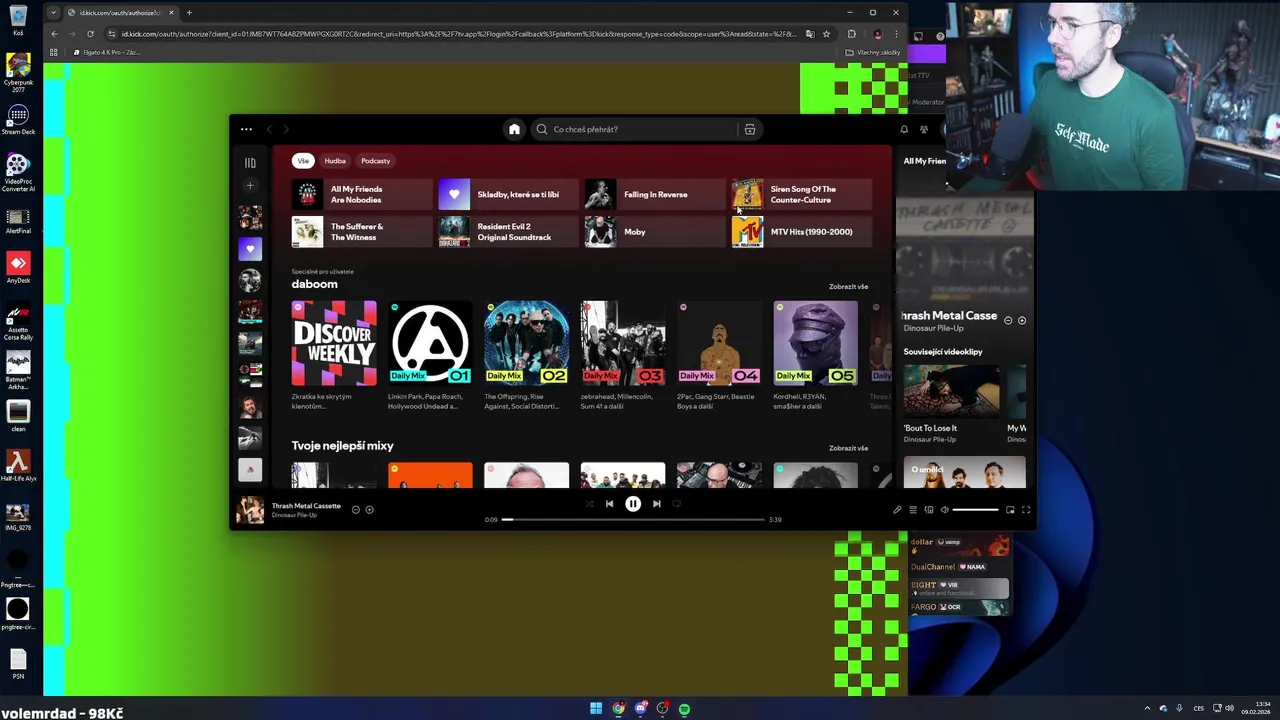
Task: Open the Discover Weekly cover
Action: coord(334,343)
